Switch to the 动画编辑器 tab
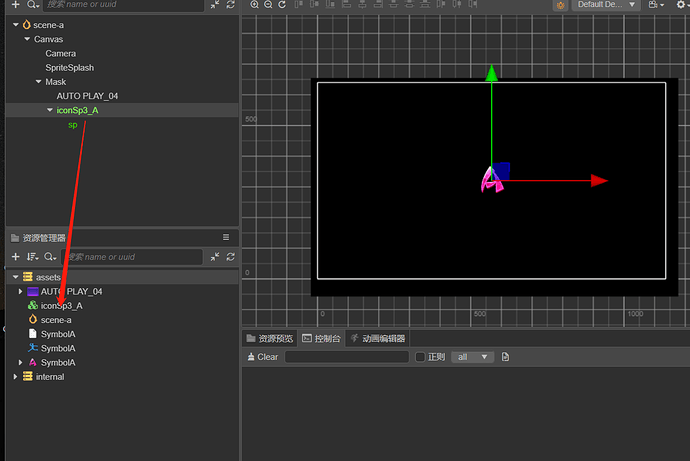 [378, 338]
